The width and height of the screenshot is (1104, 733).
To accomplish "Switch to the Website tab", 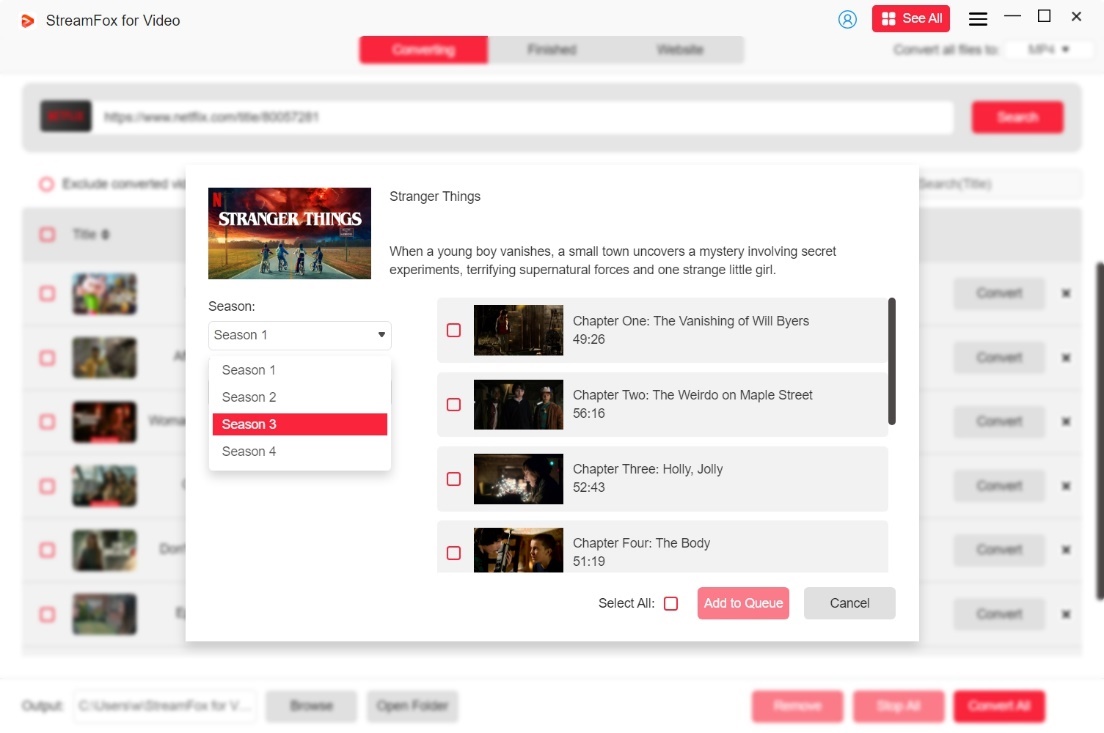I will pyautogui.click(x=679, y=50).
